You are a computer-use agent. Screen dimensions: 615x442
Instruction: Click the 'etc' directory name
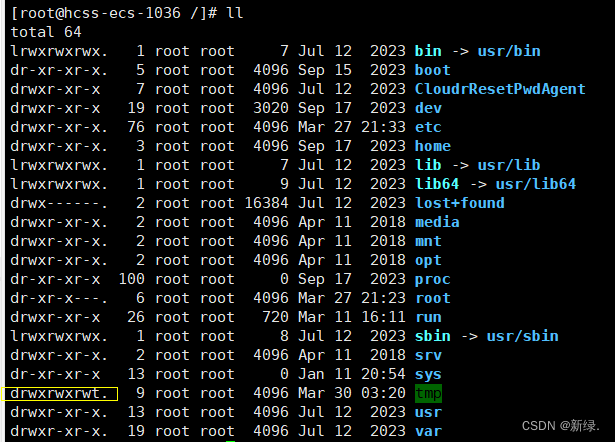coord(428,127)
